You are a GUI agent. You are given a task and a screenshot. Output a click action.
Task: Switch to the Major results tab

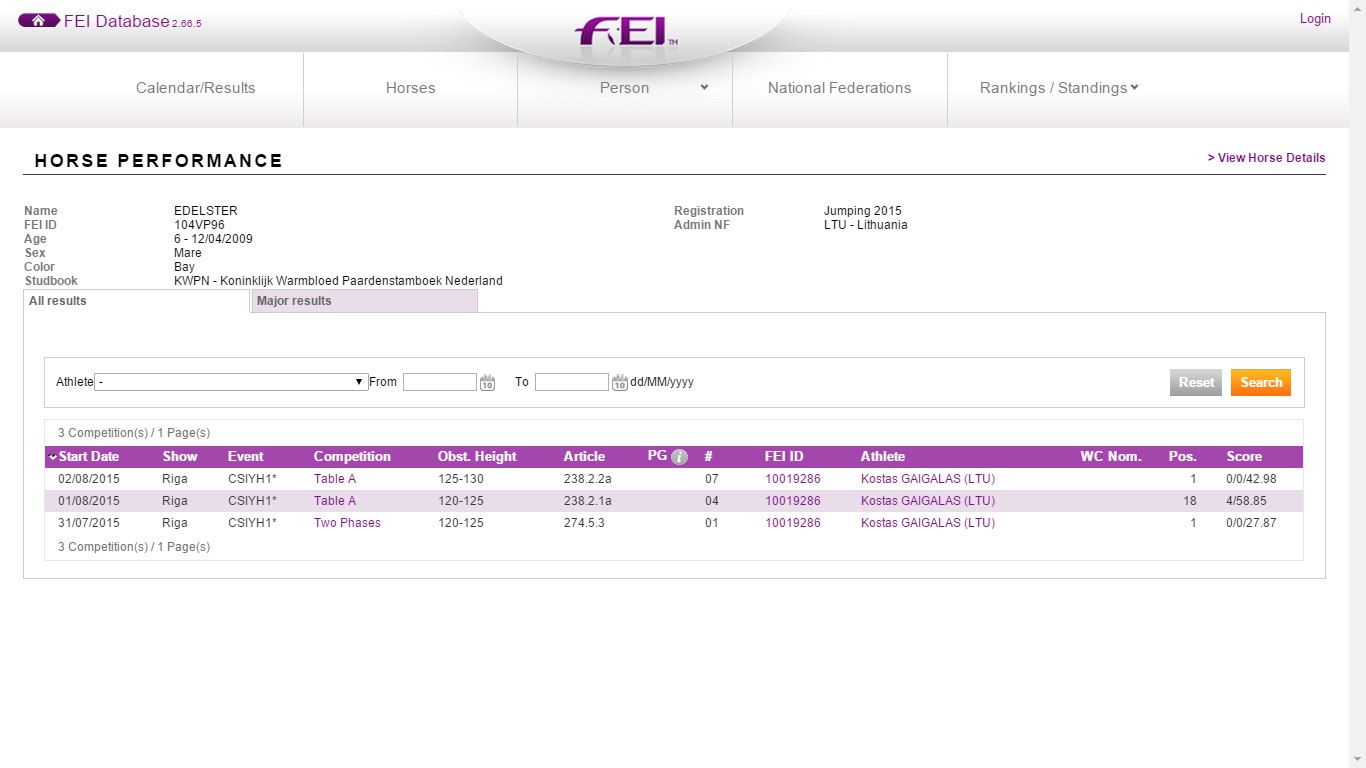(364, 301)
